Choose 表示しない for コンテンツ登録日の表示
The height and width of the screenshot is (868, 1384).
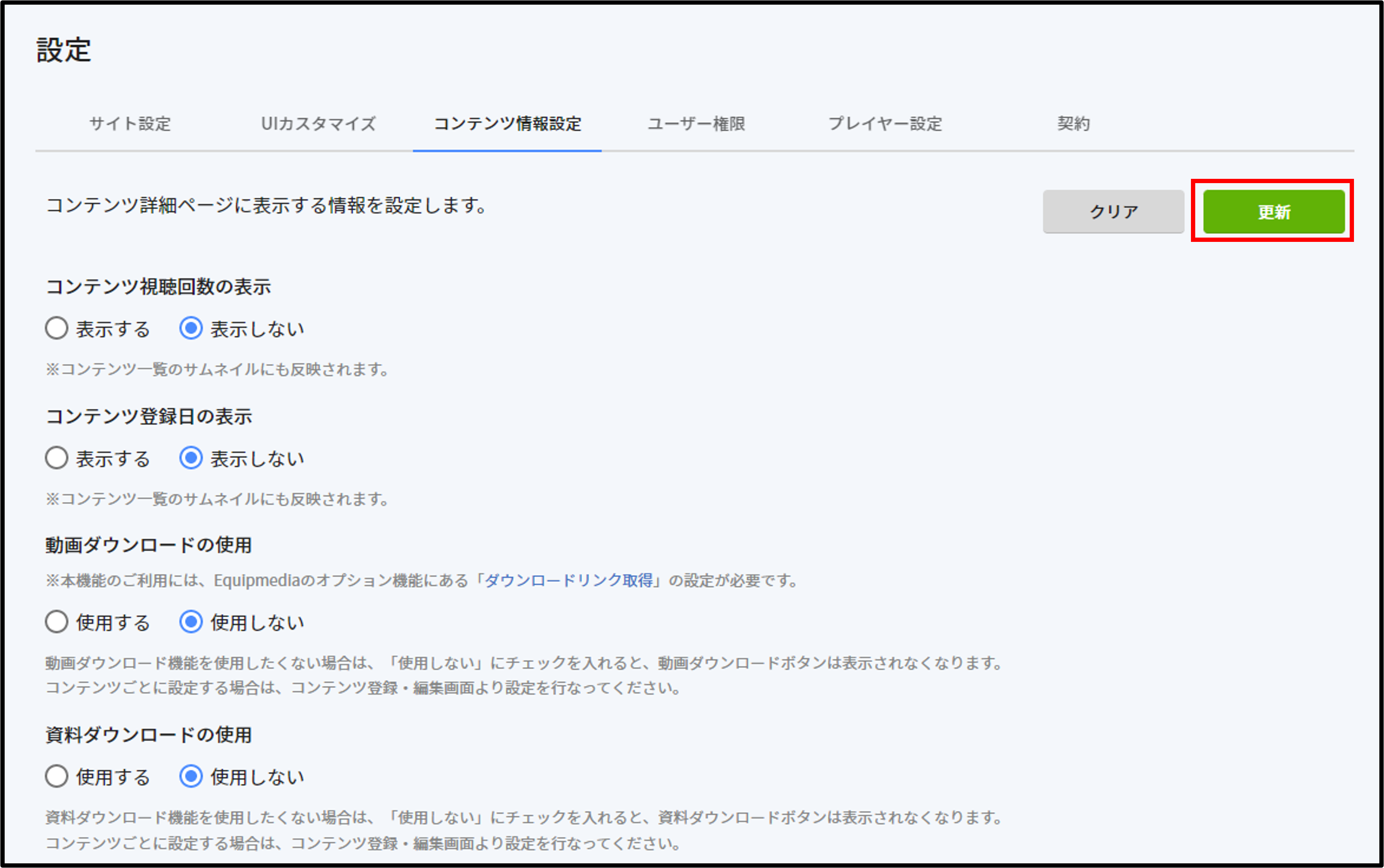coord(190,459)
